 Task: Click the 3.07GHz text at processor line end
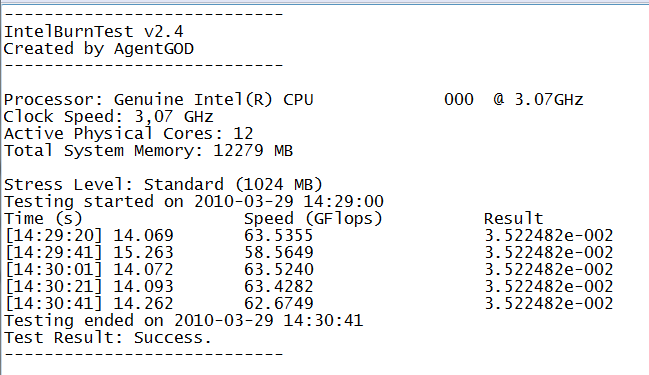pyautogui.click(x=549, y=100)
